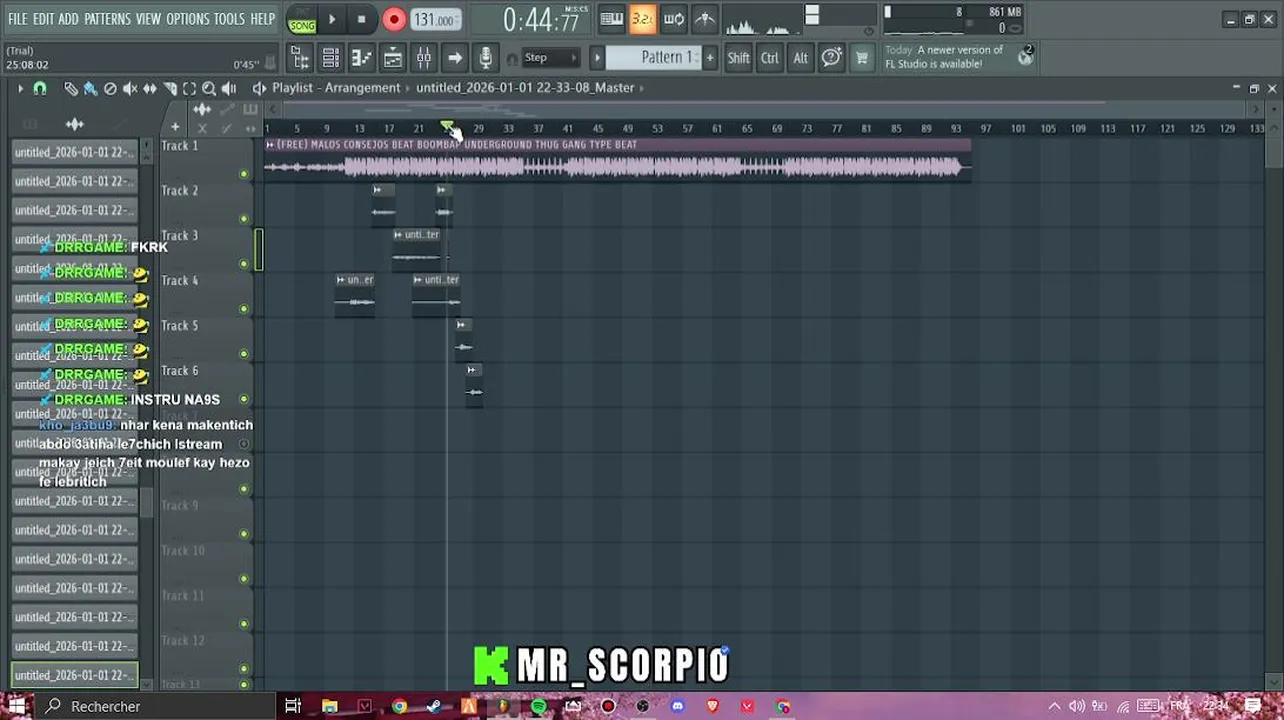Select the Malos Consejos beat audio clip
The image size is (1284, 720).
point(617,160)
